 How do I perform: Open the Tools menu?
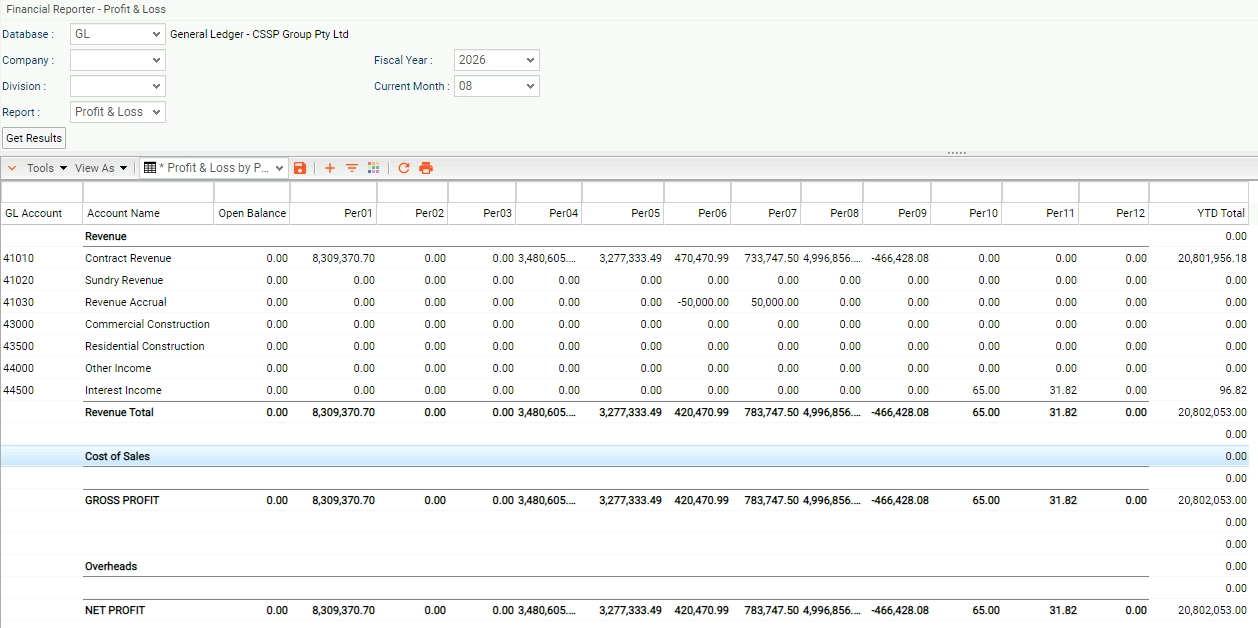pyautogui.click(x=47, y=168)
